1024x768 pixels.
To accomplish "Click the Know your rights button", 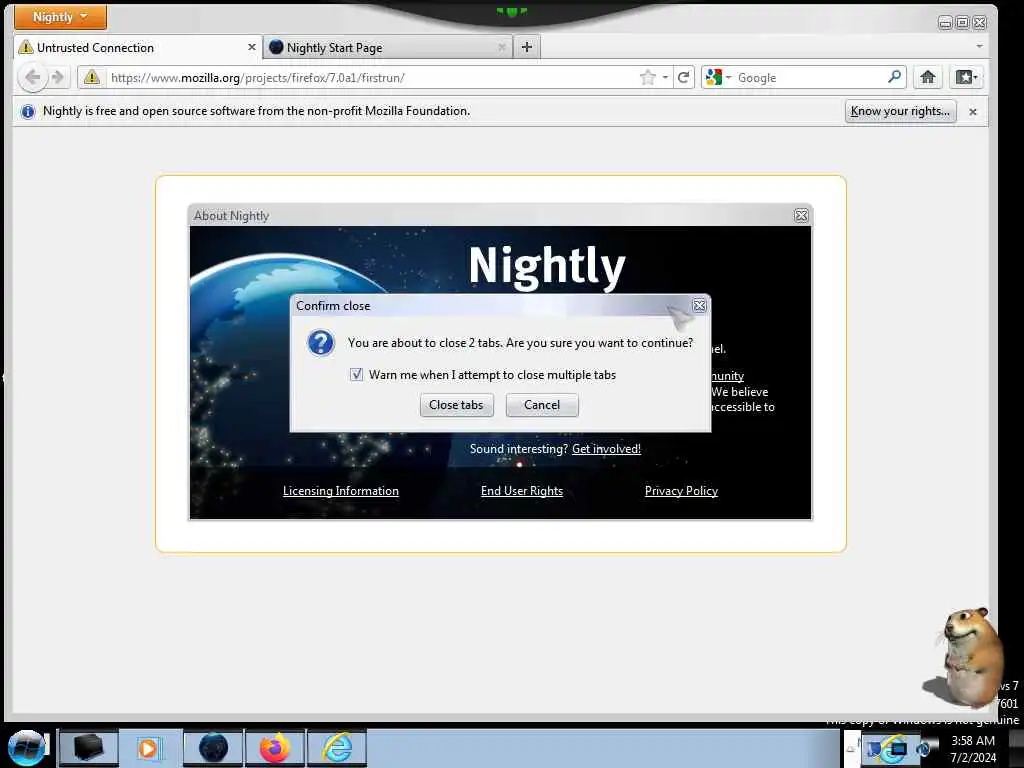I will 900,111.
